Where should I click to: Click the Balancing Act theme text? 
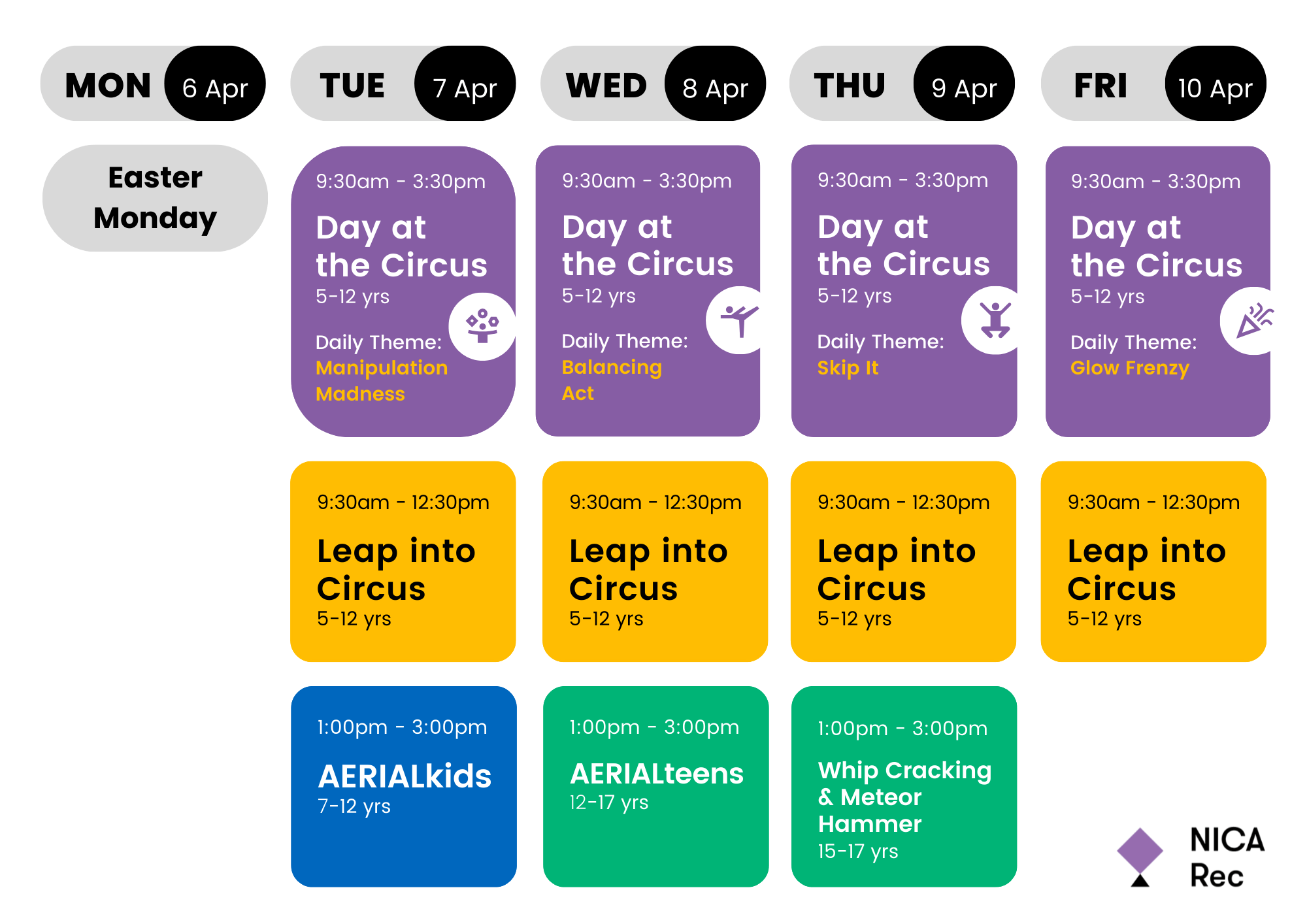coord(611,380)
